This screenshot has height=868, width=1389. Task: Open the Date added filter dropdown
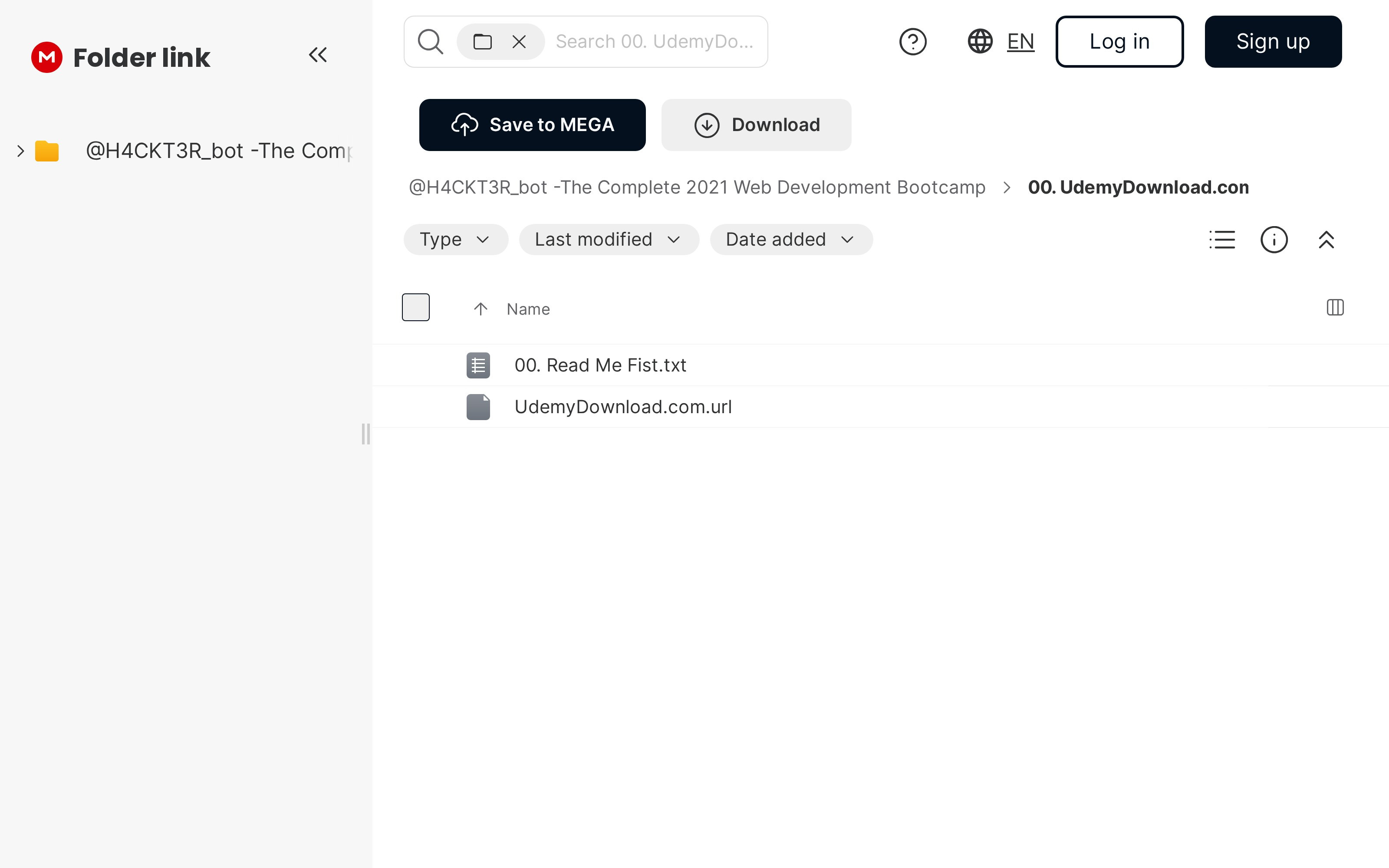791,240
